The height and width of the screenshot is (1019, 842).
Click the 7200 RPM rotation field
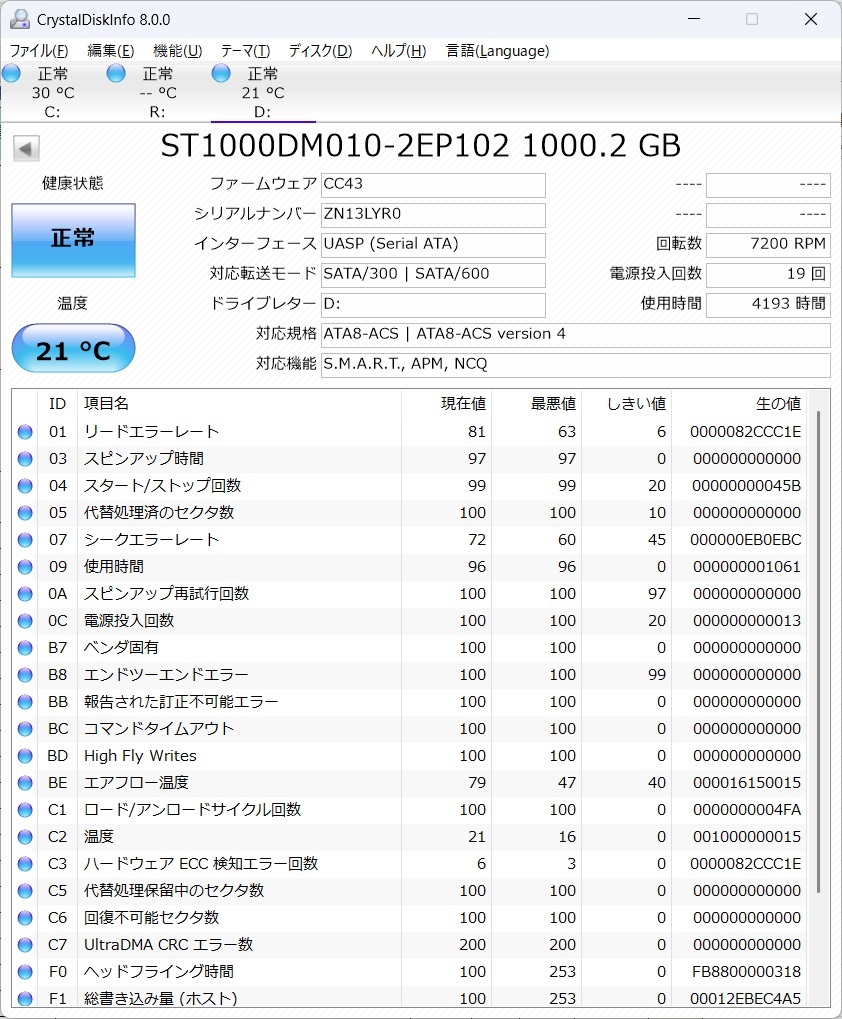(x=768, y=244)
